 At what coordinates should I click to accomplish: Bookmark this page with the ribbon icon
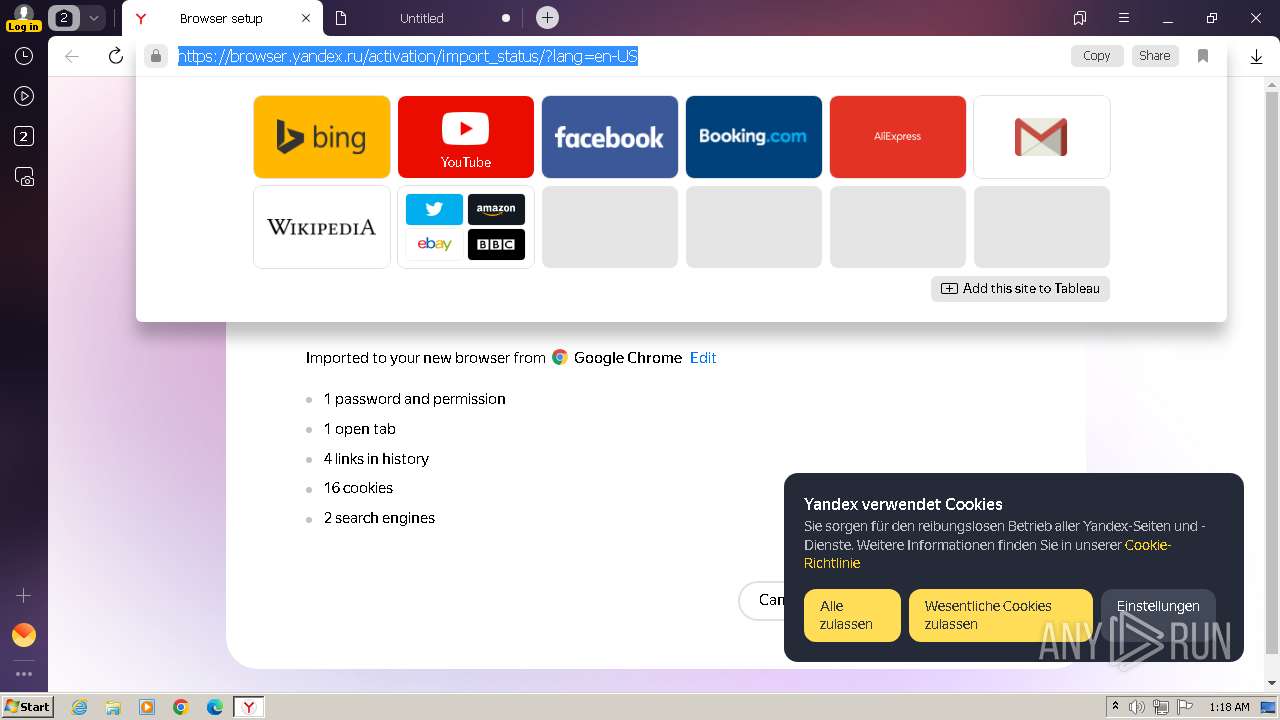pos(1203,56)
